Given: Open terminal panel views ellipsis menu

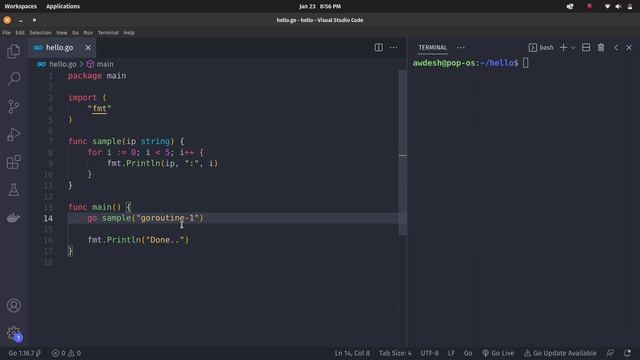Looking at the screenshot, I should (461, 47).
